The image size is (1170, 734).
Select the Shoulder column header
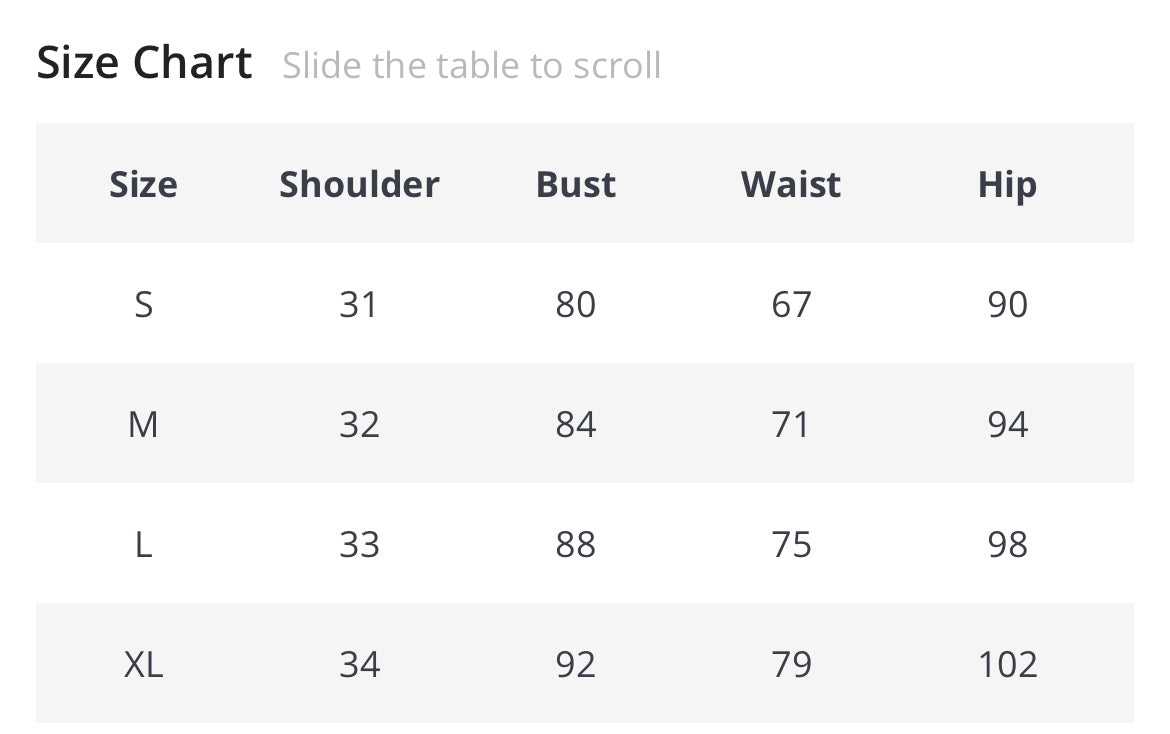(359, 185)
